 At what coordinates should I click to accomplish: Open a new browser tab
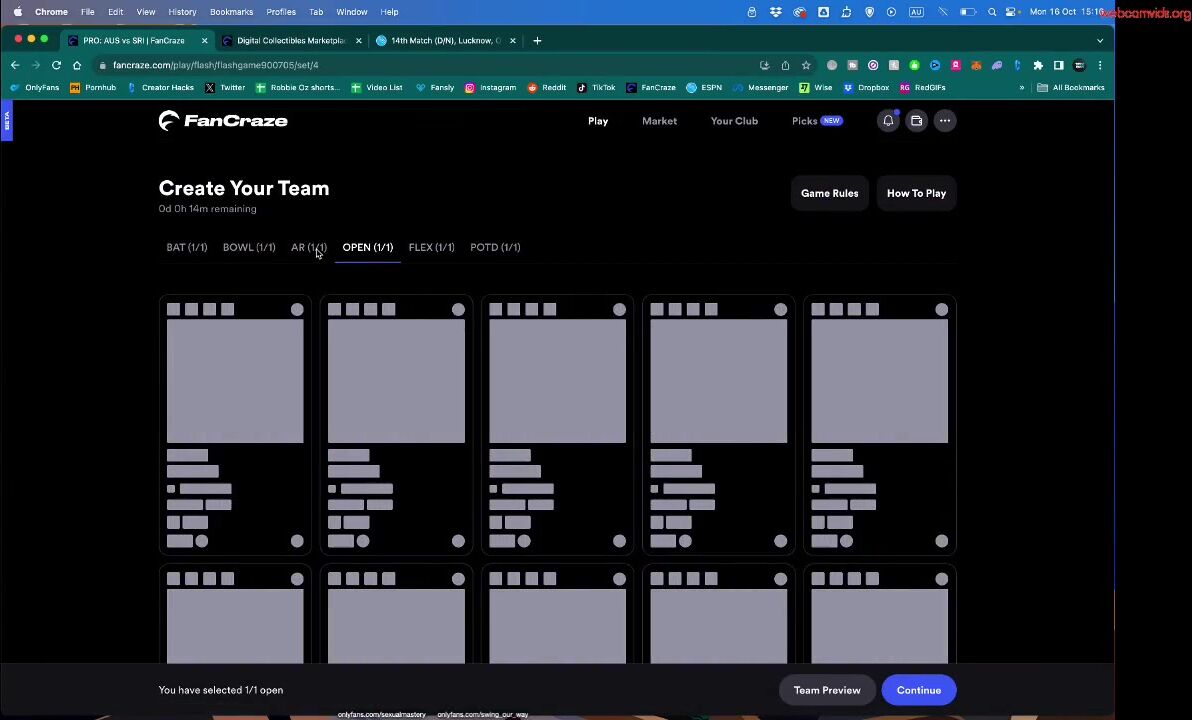tap(537, 41)
